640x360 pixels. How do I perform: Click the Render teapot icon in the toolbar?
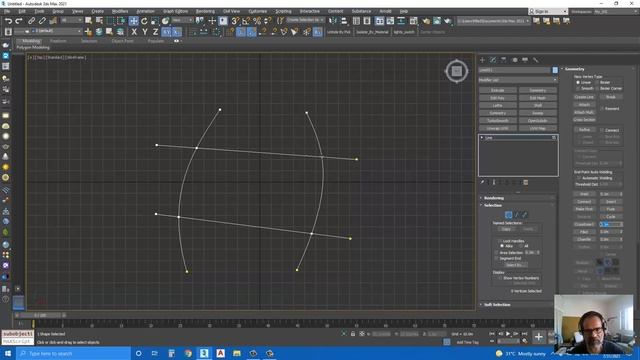pyautogui.click(x=448, y=21)
